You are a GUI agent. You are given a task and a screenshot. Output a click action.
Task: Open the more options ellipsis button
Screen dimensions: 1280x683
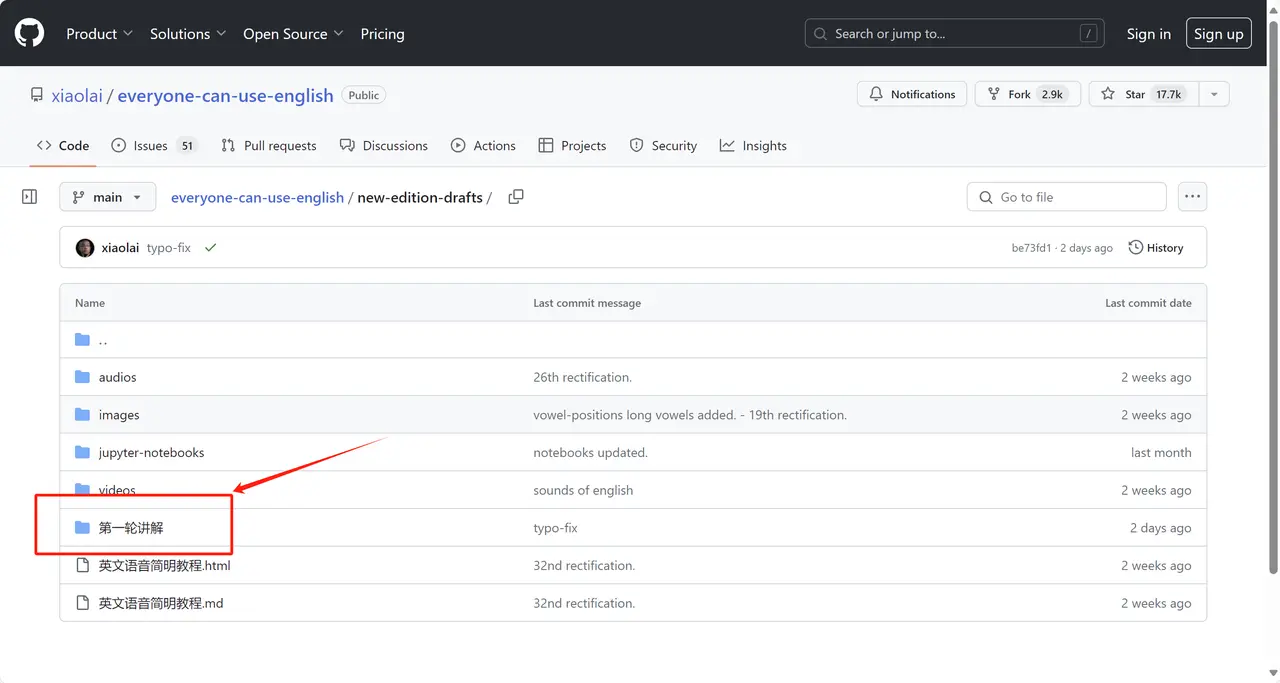point(1192,197)
